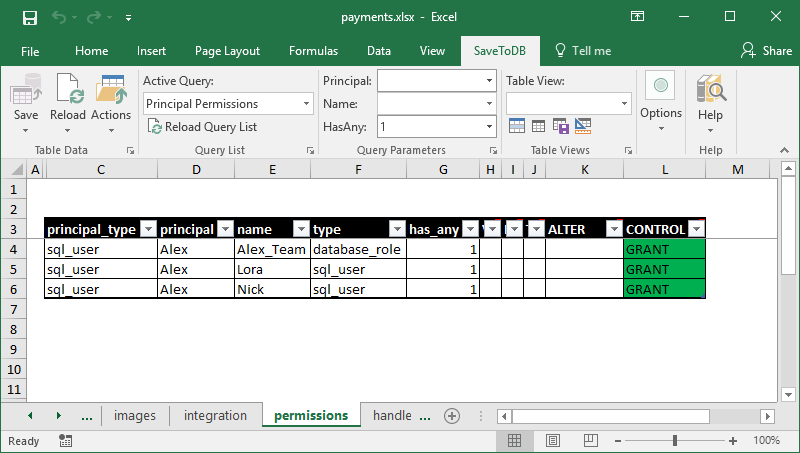Open the name column filter arrow
This screenshot has height=453, width=800.
point(301,229)
